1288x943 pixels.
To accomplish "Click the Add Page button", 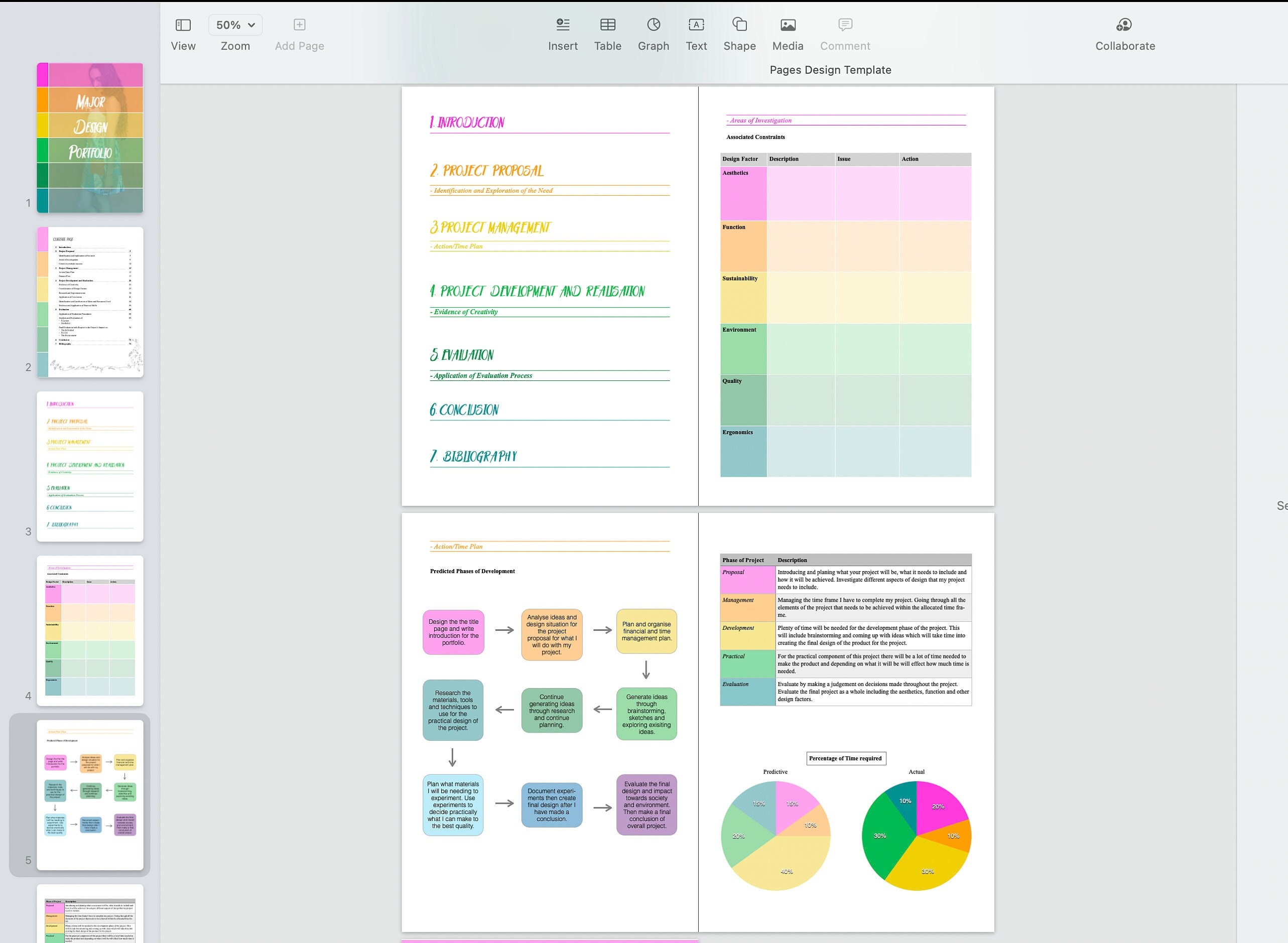I will [x=299, y=34].
